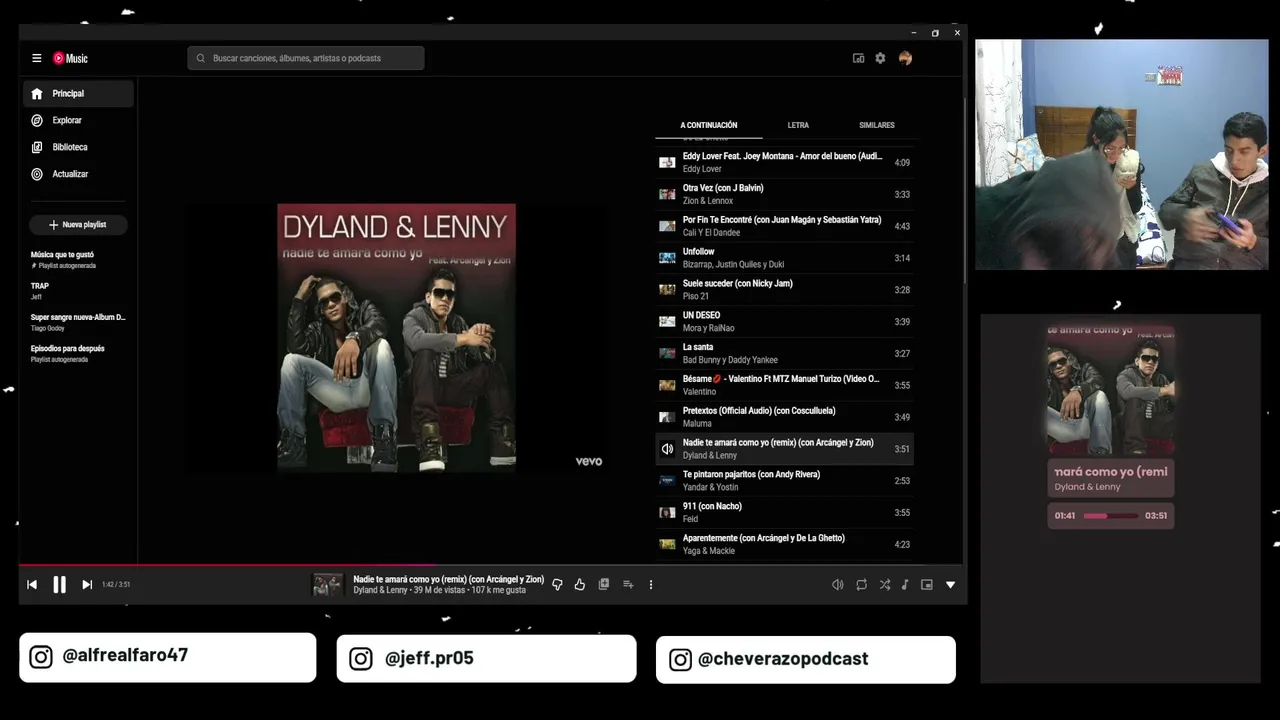Open the miniplayer picture-in-picture
1280x720 pixels.
[927, 585]
